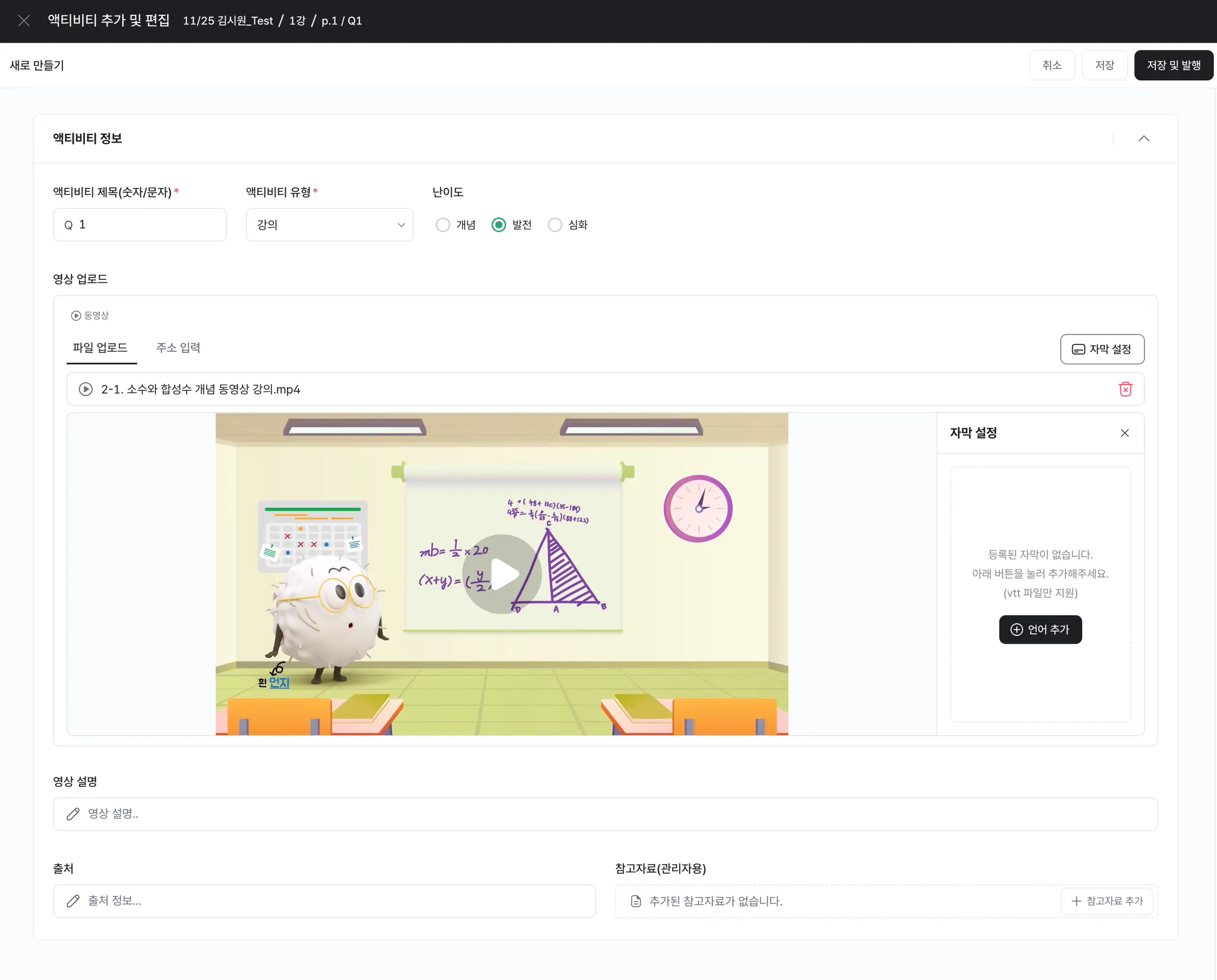The height and width of the screenshot is (980, 1217).
Task: Click document icon in 참고자료 area
Action: [635, 901]
